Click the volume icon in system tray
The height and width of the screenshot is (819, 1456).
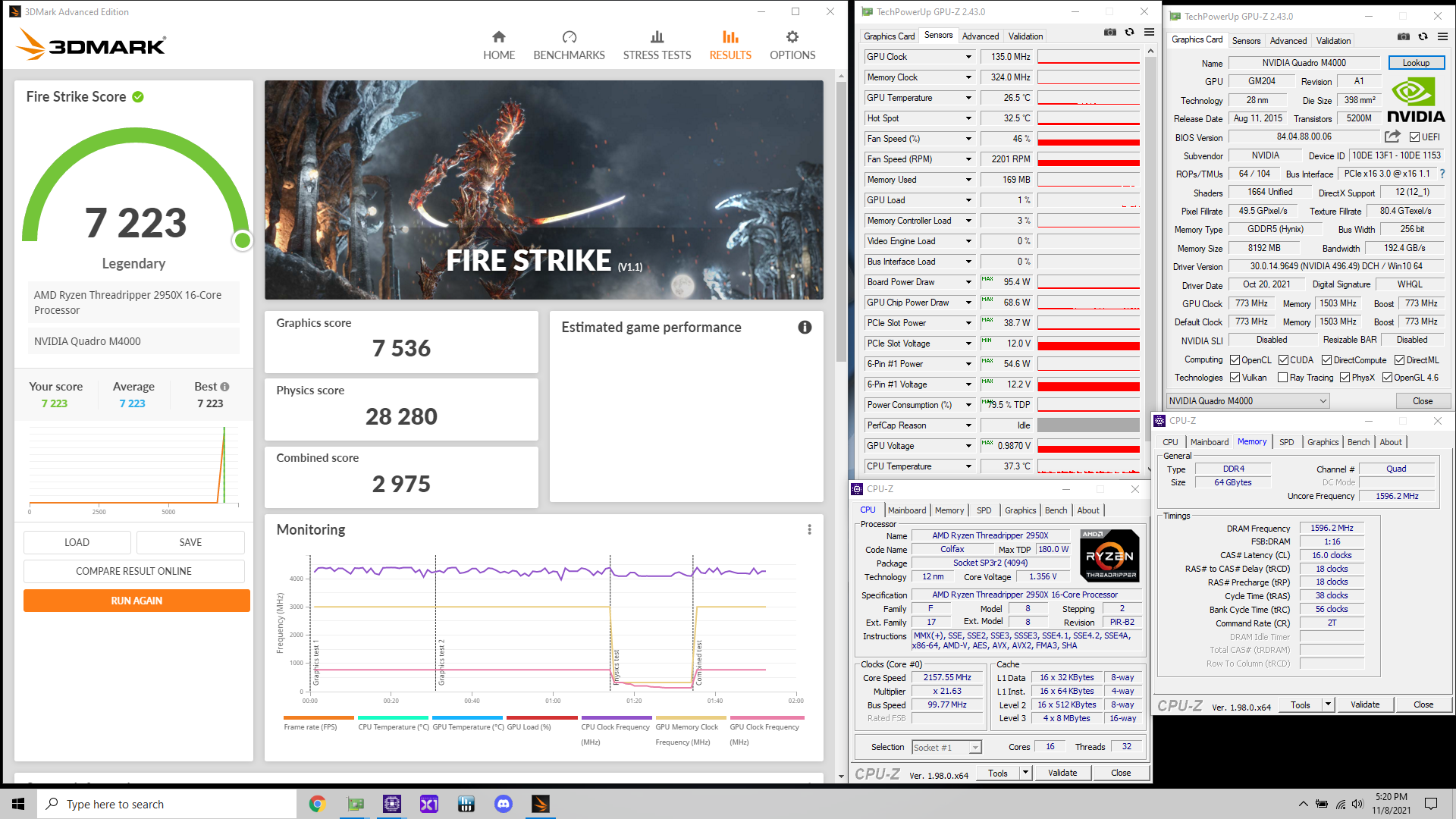pos(1357,804)
